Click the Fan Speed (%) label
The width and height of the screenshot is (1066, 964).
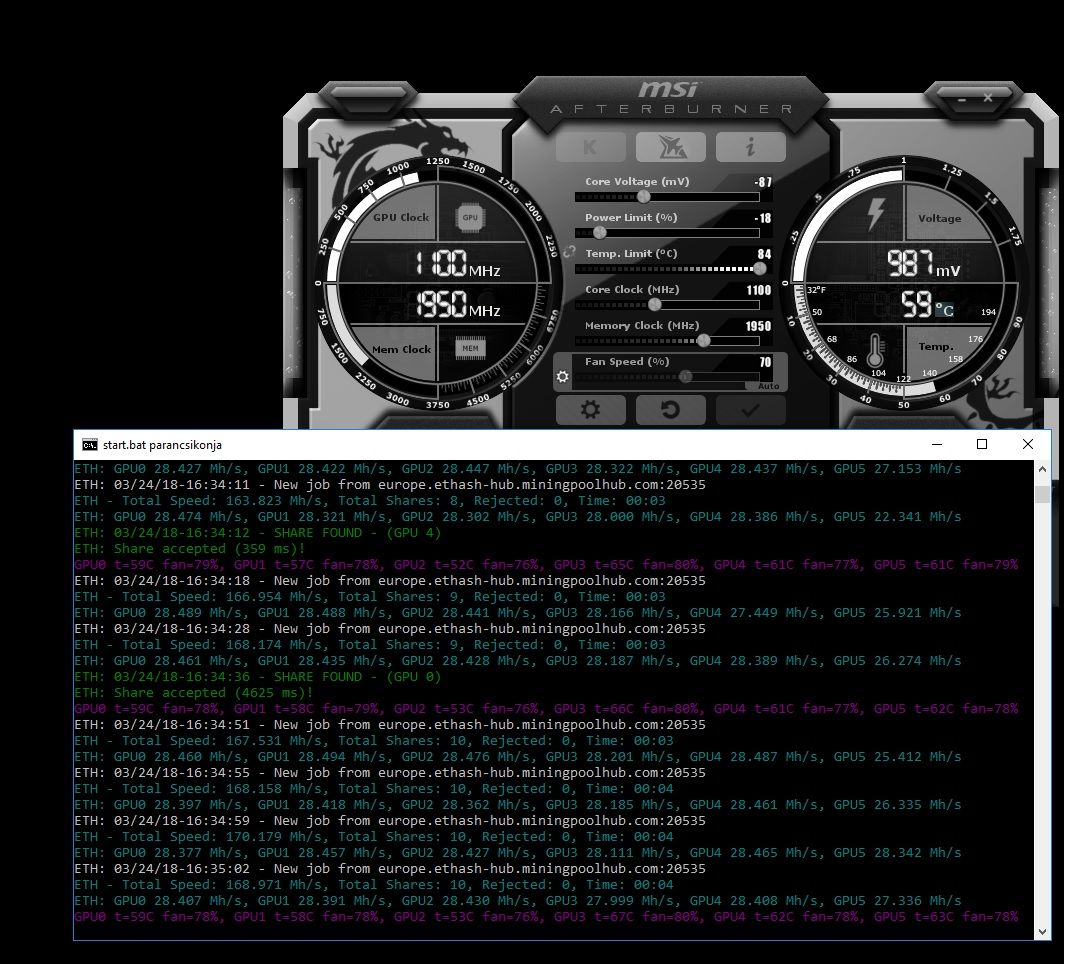[x=627, y=362]
